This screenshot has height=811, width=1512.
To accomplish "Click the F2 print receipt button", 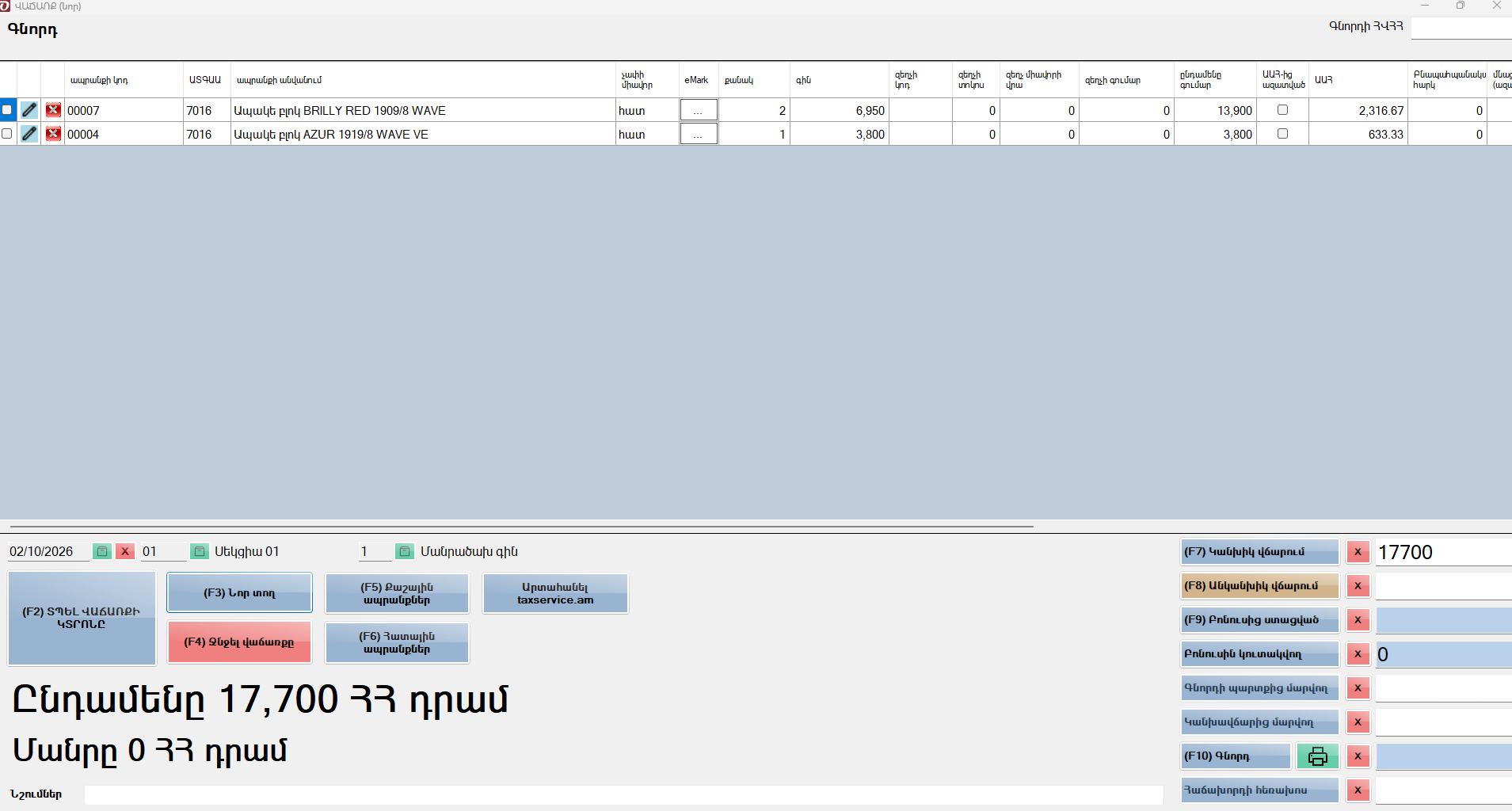I will tap(82, 618).
